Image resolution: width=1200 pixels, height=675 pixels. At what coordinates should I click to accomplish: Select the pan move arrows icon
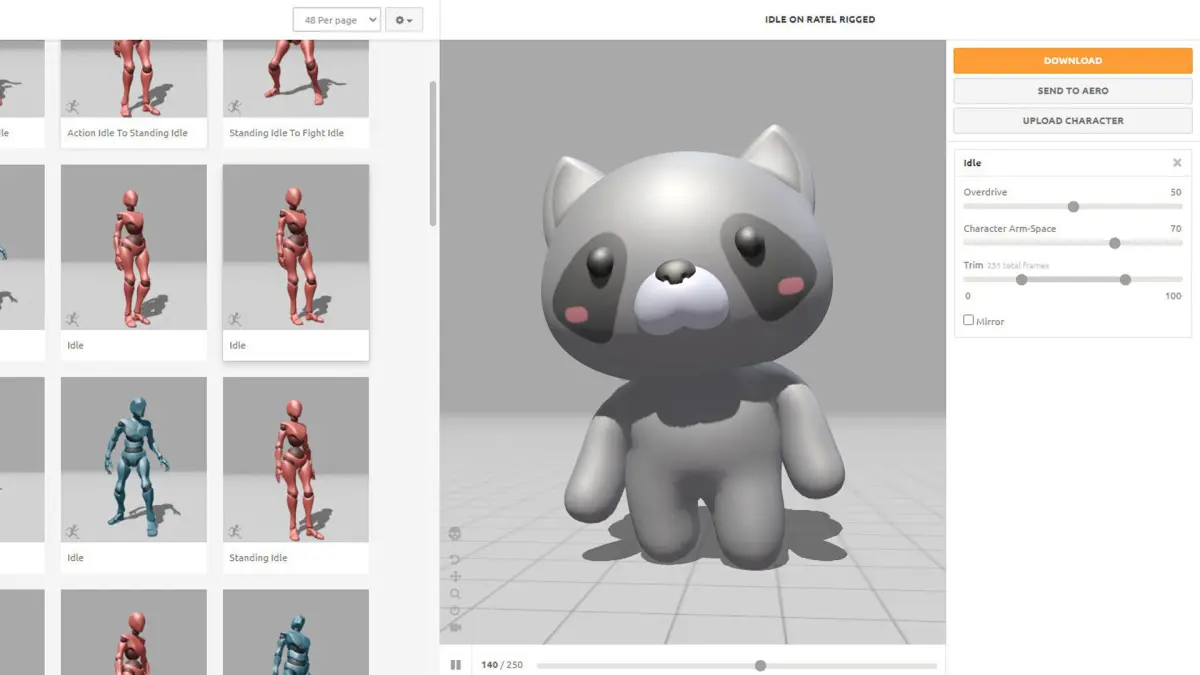455,577
